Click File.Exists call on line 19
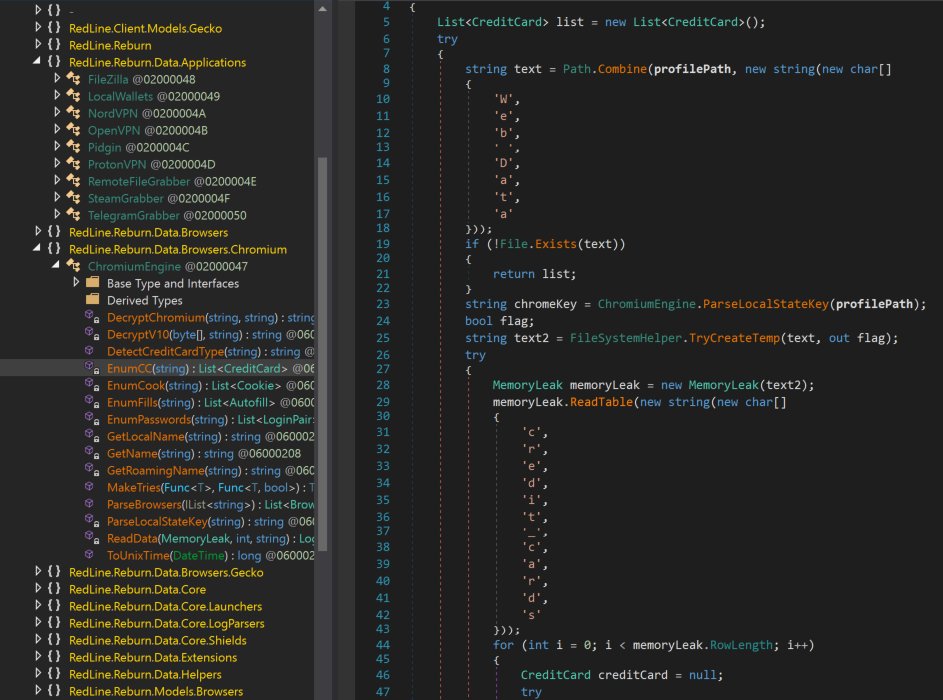This screenshot has width=943, height=700. point(538,244)
